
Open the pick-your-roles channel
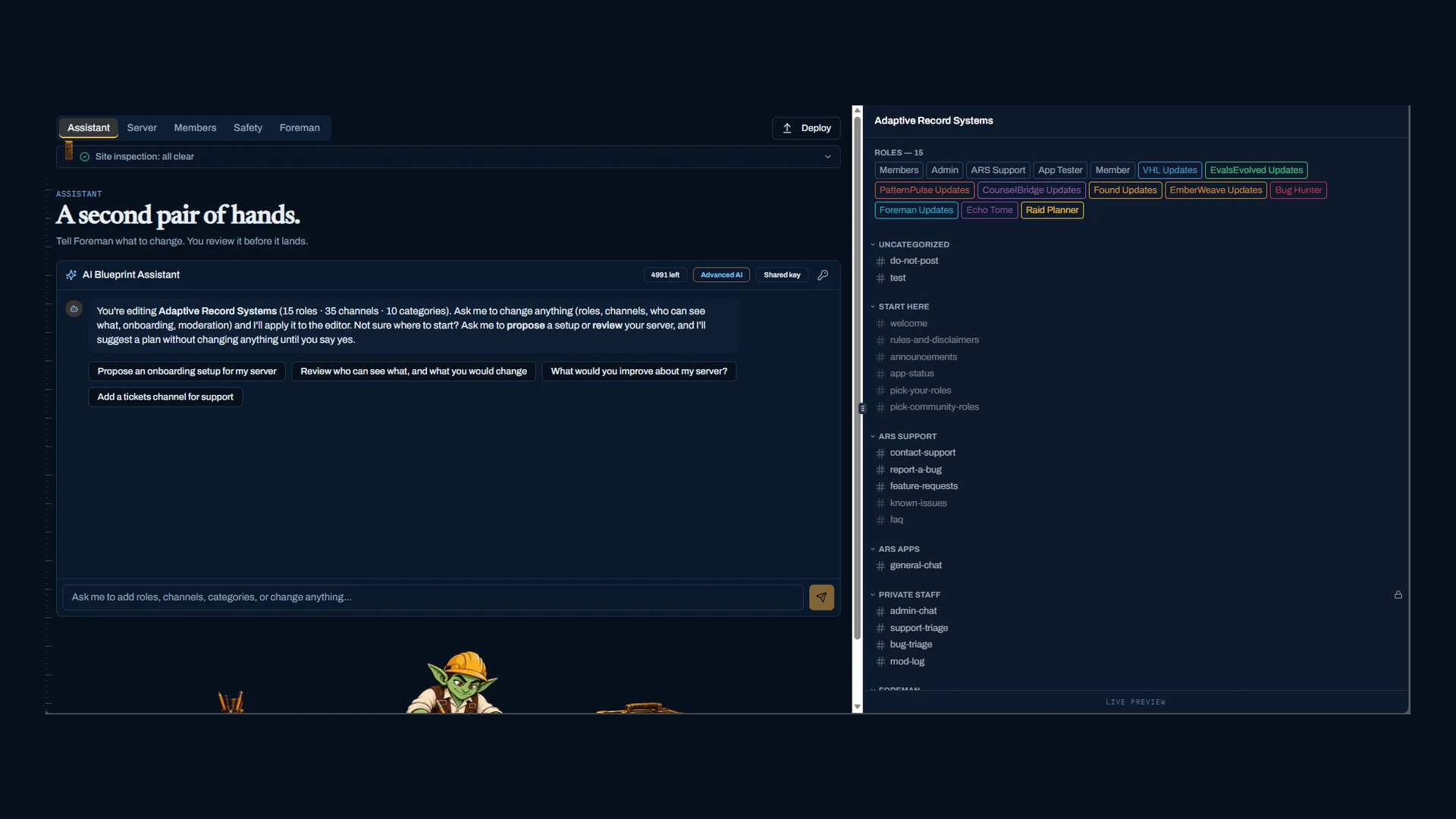click(x=920, y=391)
